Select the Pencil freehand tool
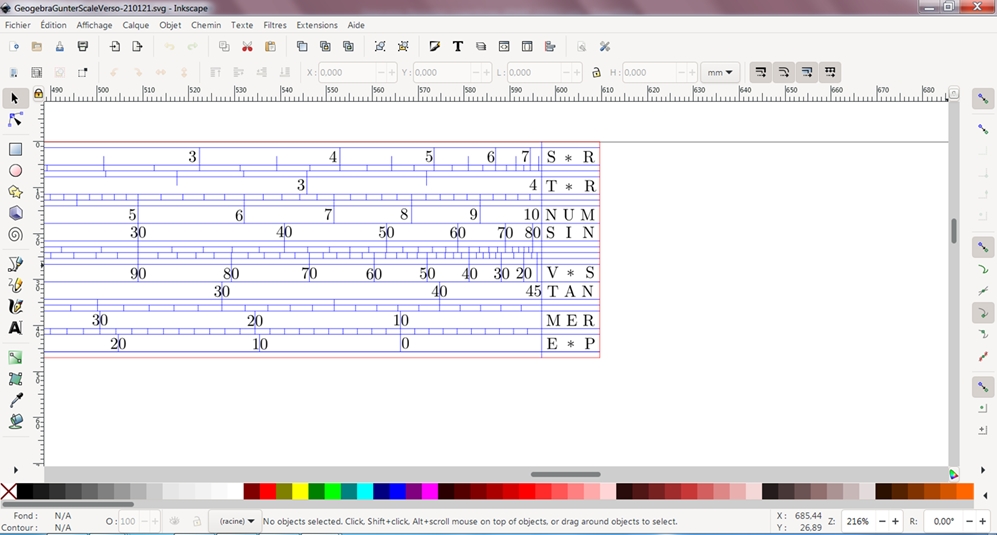 pyautogui.click(x=15, y=286)
